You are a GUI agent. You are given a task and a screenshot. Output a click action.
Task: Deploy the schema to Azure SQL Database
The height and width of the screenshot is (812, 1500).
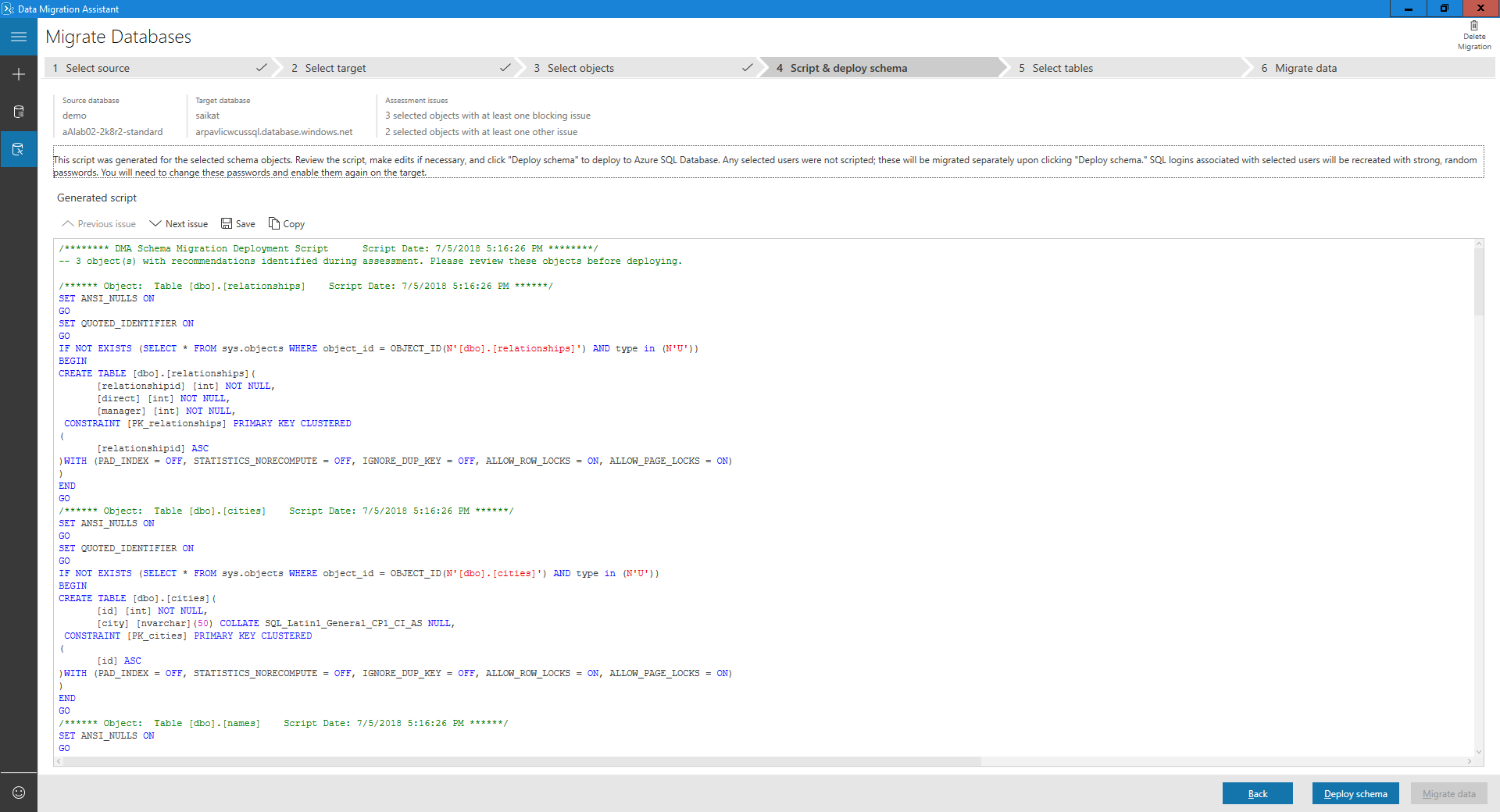pyautogui.click(x=1355, y=793)
